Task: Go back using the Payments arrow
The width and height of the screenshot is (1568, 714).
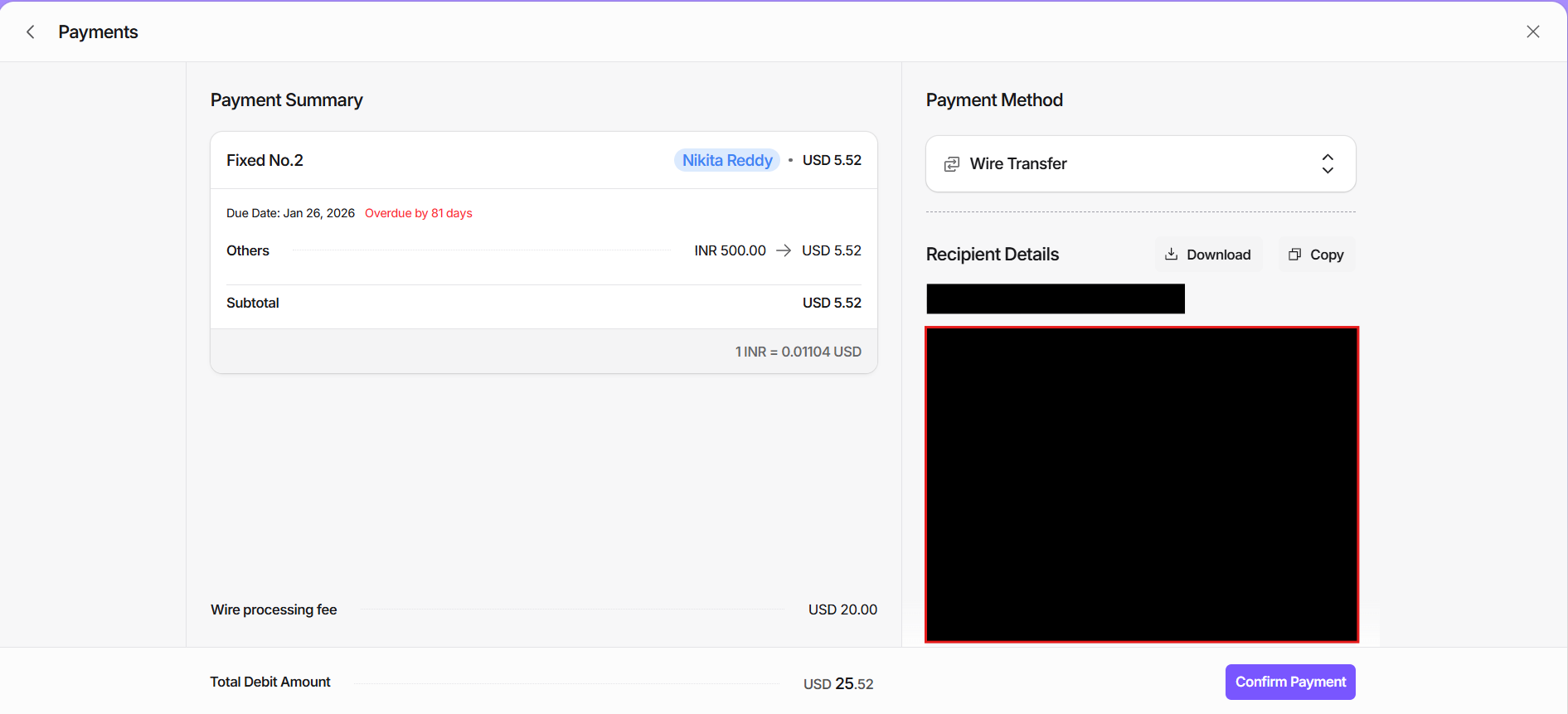Action: pos(31,32)
